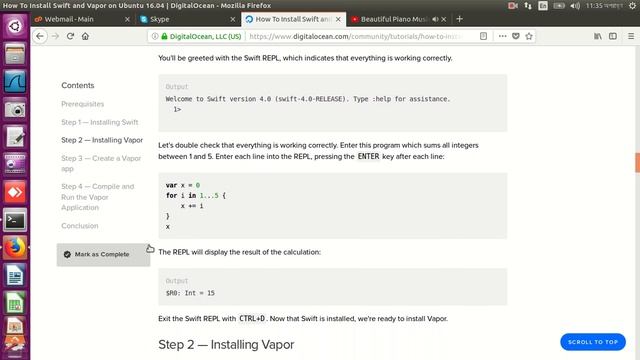This screenshot has height=360, width=640.
Task: Open Firefox hamburger menu
Action: pyautogui.click(x=631, y=36)
